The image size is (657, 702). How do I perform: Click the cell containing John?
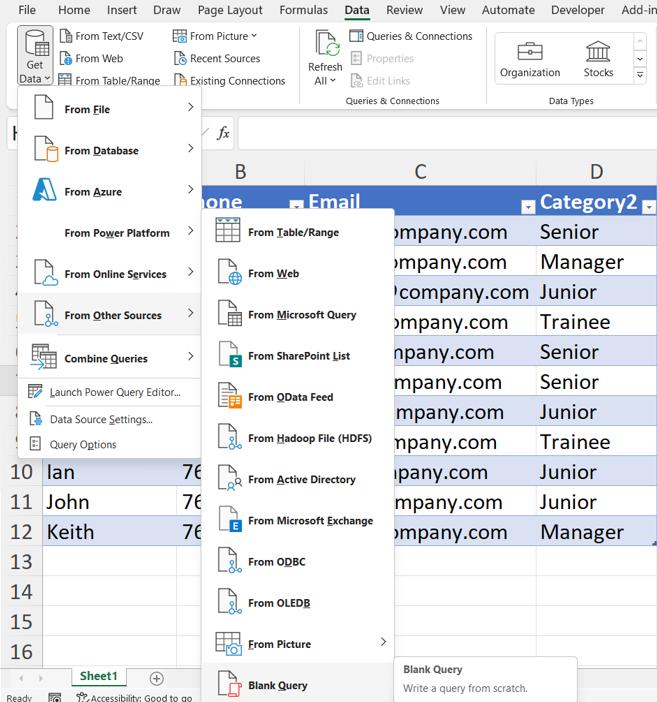click(x=109, y=501)
